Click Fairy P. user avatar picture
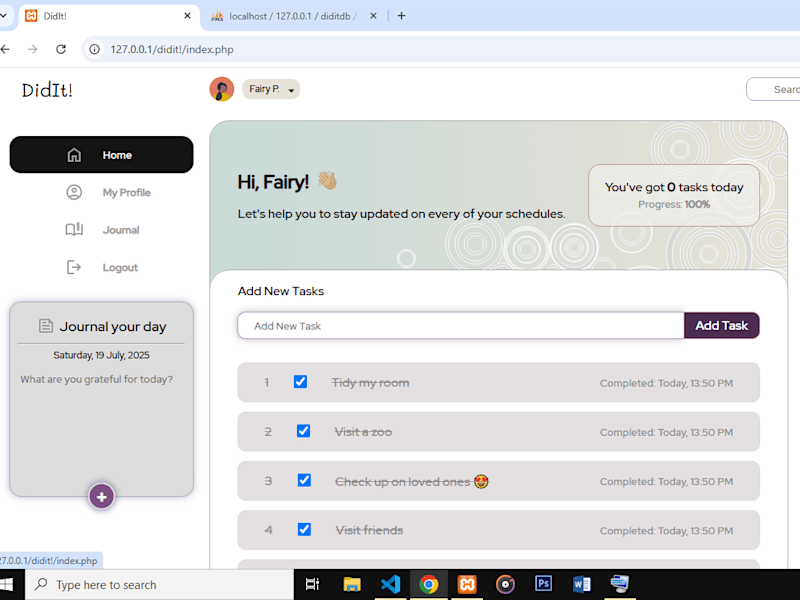Image resolution: width=800 pixels, height=600 pixels. click(221, 89)
